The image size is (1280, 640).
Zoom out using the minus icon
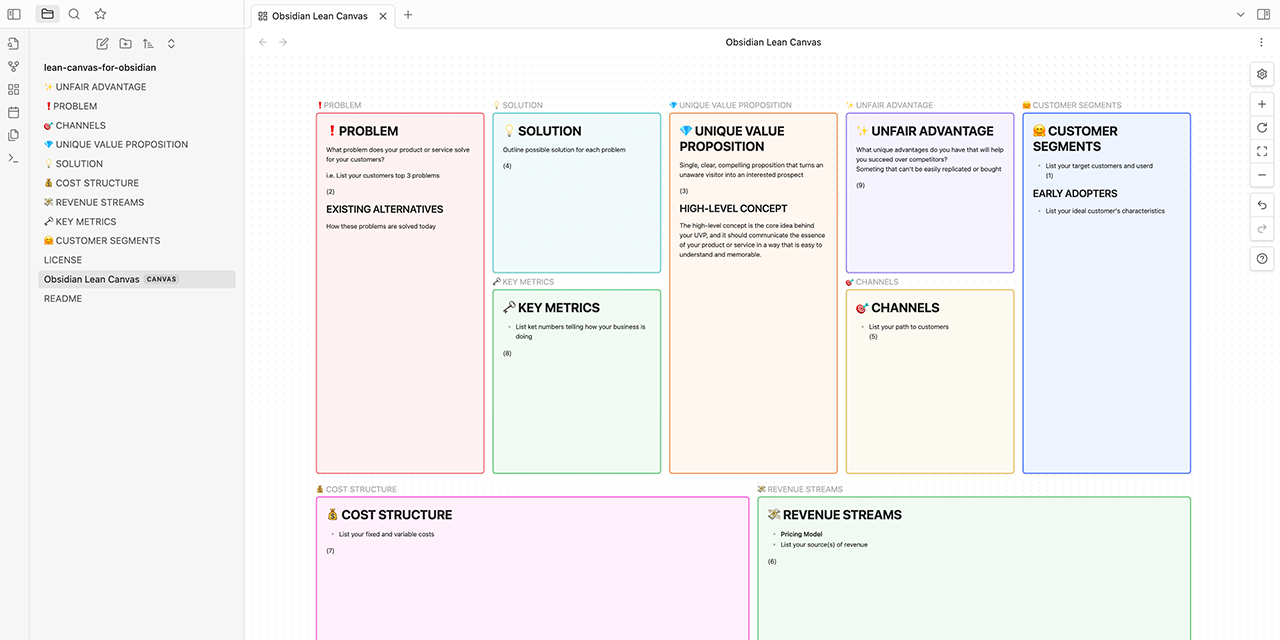1261,175
